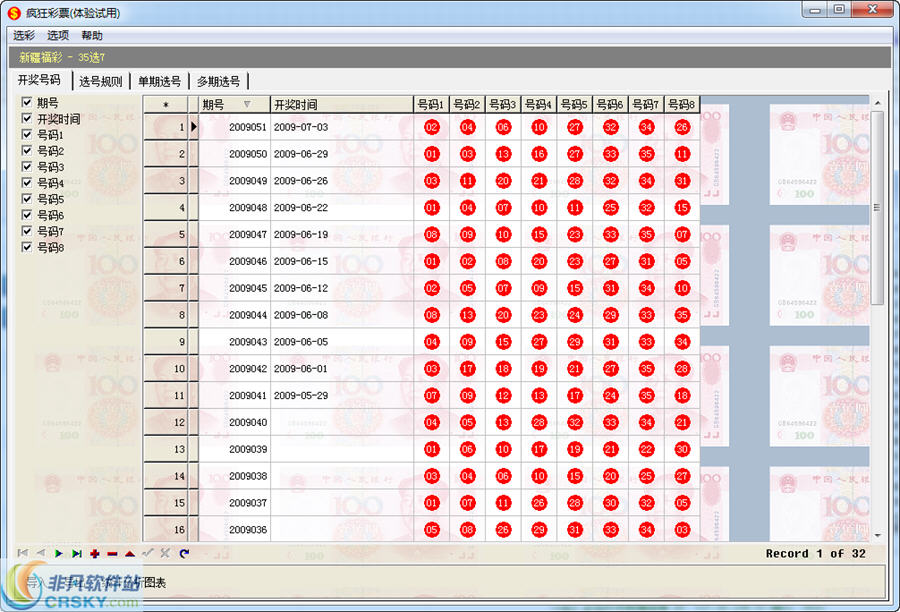Select the 号码7 ball in row 2009046
Image resolution: width=900 pixels, height=612 pixels.
click(646, 261)
